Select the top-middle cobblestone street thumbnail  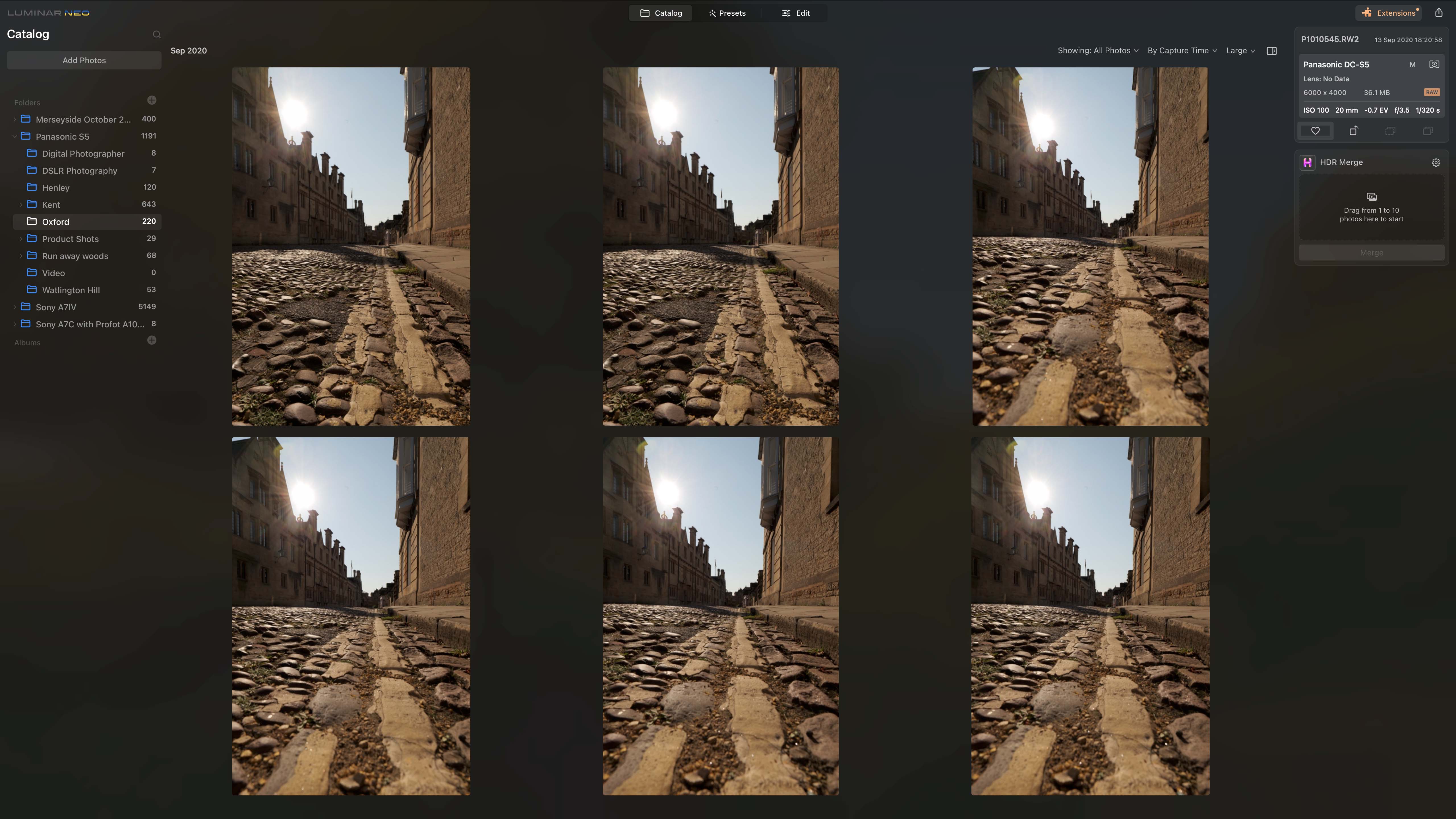point(721,247)
